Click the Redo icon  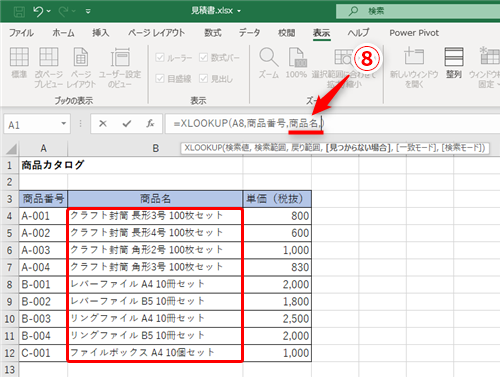tap(63, 11)
